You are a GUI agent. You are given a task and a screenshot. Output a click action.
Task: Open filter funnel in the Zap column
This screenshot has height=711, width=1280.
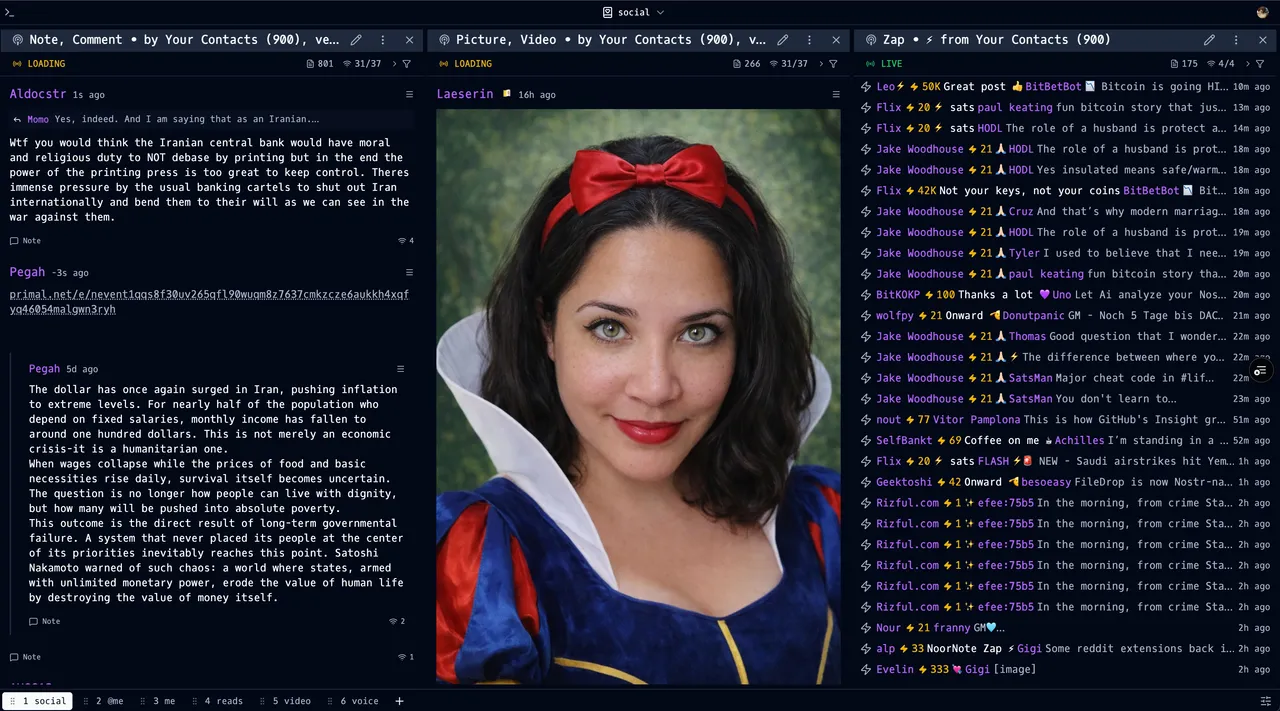point(1259,64)
